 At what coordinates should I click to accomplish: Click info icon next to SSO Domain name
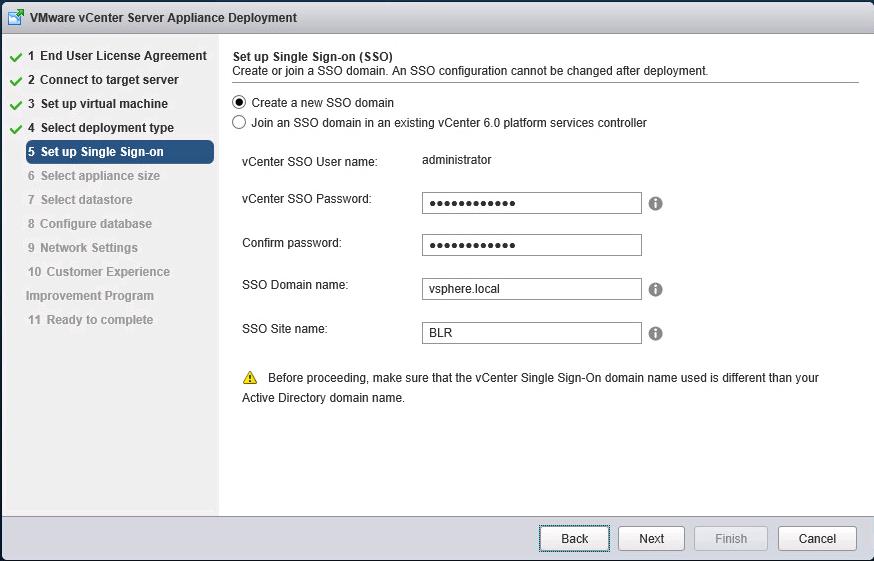[x=656, y=290]
